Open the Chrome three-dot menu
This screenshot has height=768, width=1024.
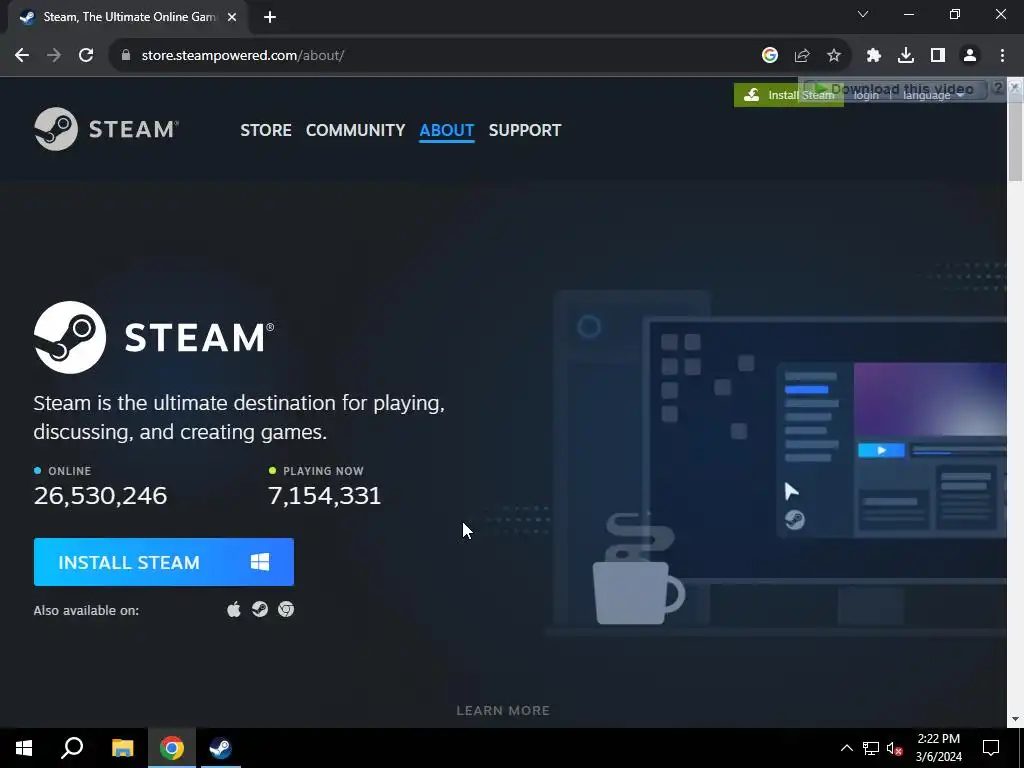(x=1002, y=56)
